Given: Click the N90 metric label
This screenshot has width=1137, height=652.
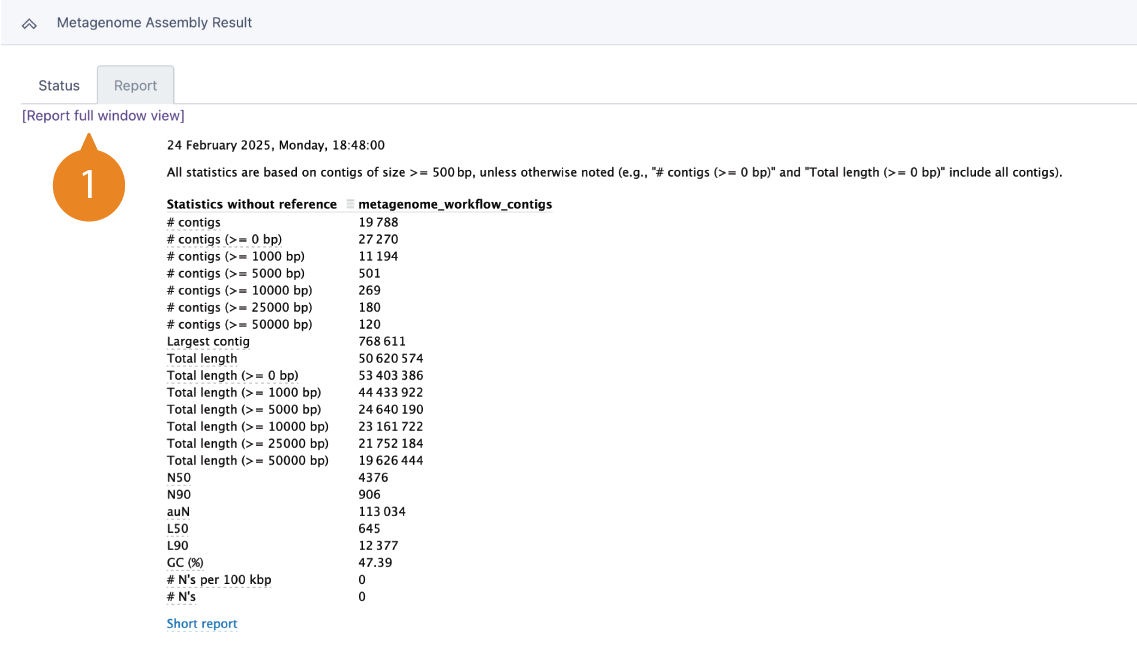Looking at the screenshot, I should (x=178, y=495).
